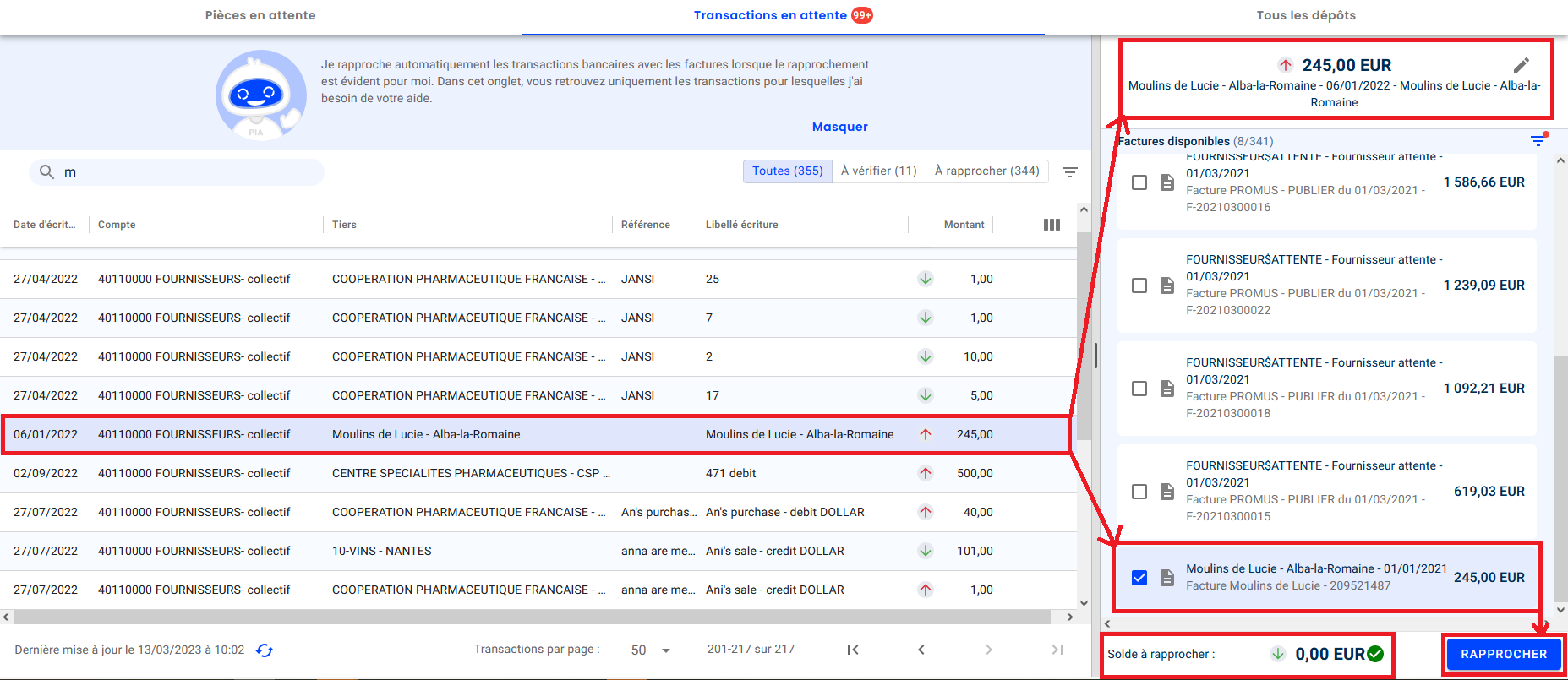Image resolution: width=1568 pixels, height=680 pixels.
Task: Select the À vérifier (11) filter
Action: 879,171
